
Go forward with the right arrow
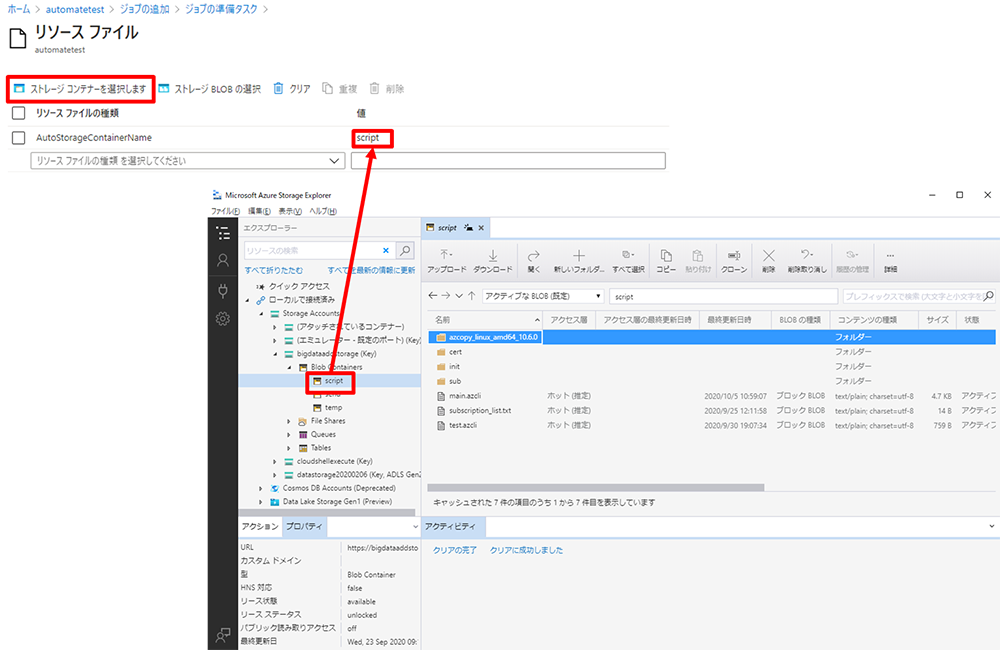446,295
